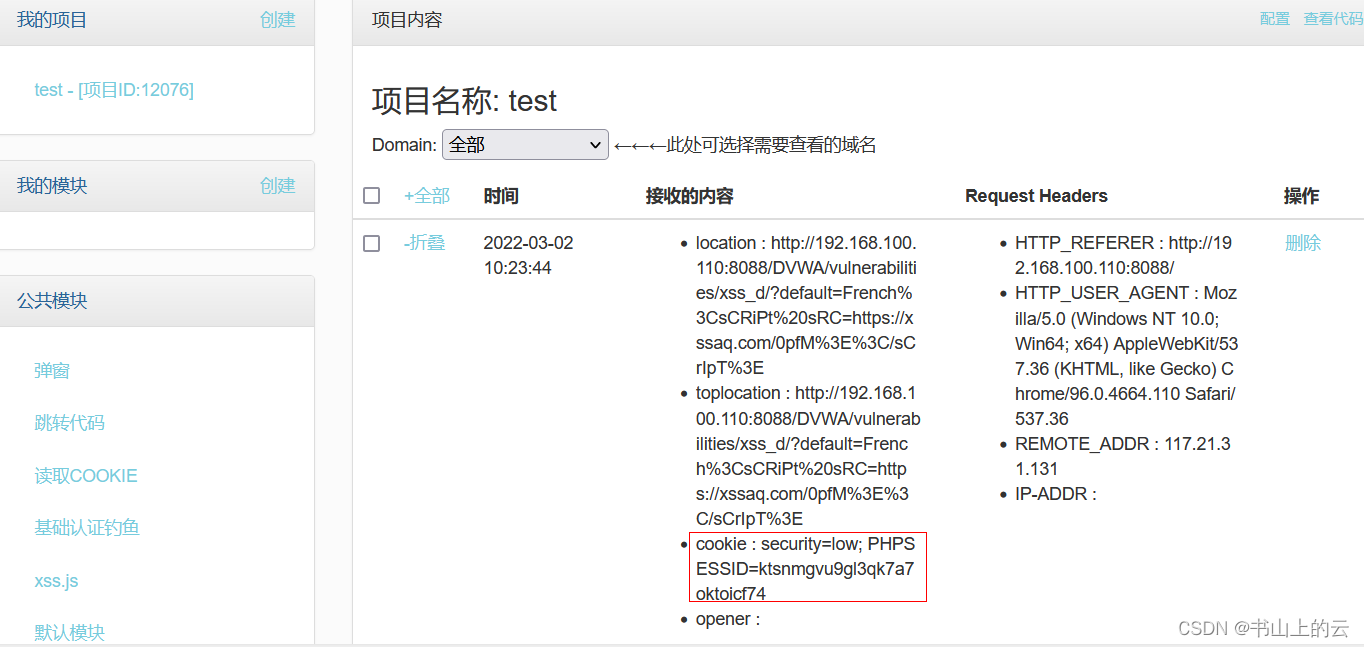
Task: Click the 我的项目 panel title
Action: (52, 19)
